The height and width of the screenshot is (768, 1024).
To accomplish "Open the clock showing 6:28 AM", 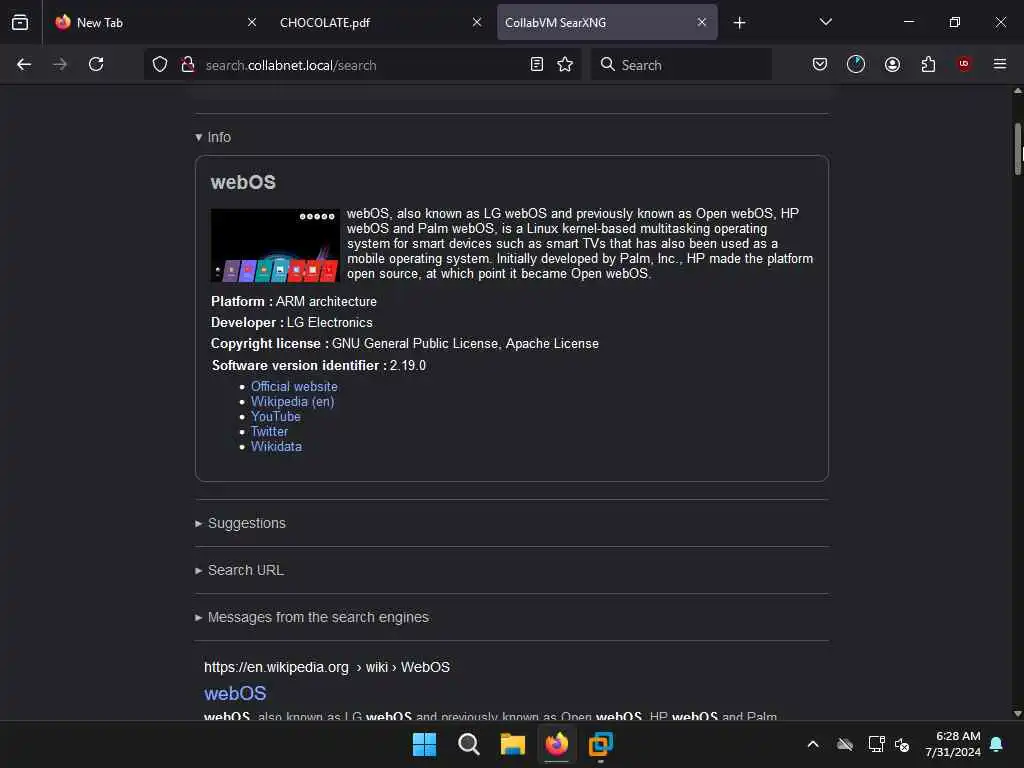I will [953, 744].
